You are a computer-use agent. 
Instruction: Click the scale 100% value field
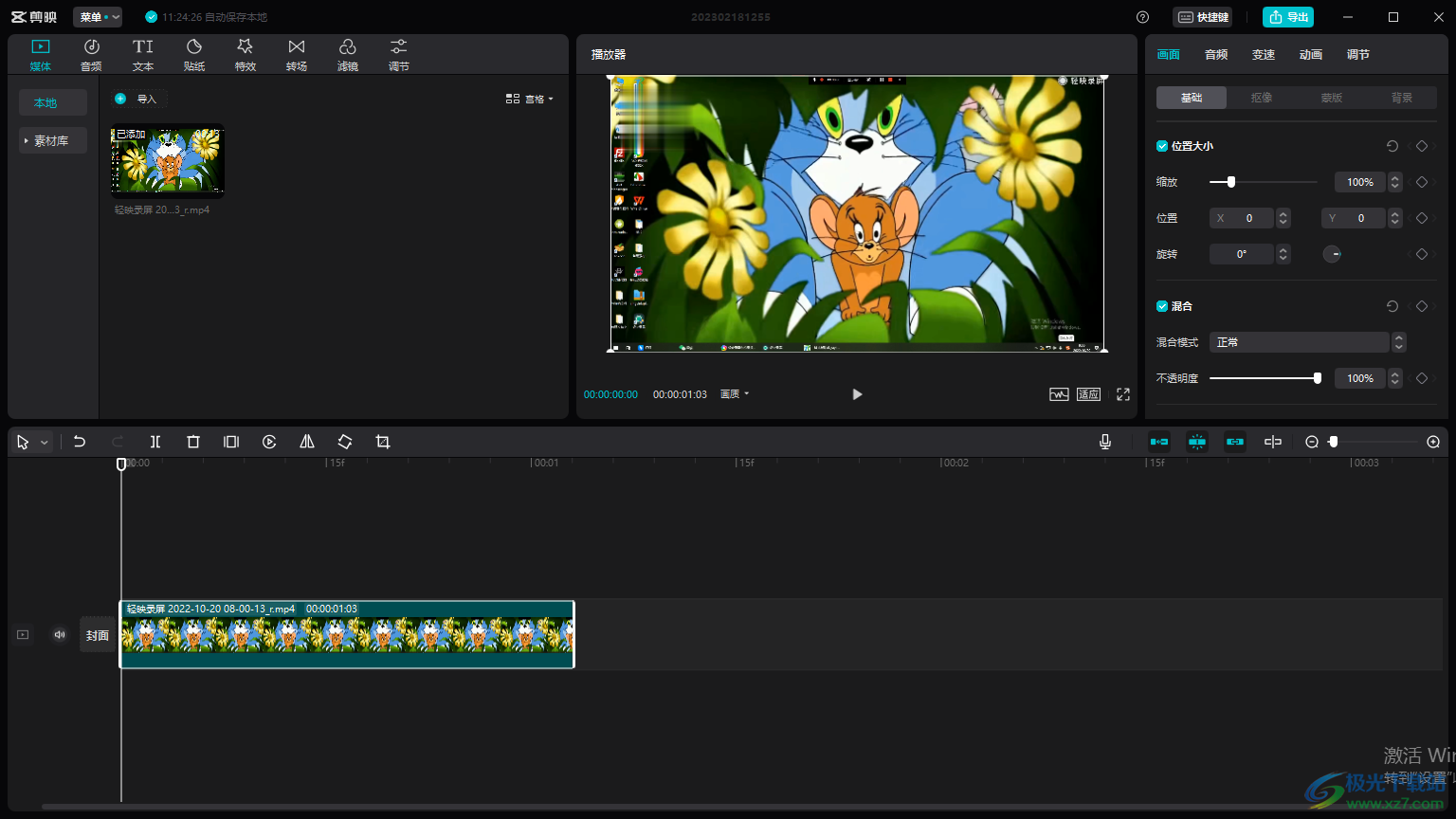(x=1360, y=182)
